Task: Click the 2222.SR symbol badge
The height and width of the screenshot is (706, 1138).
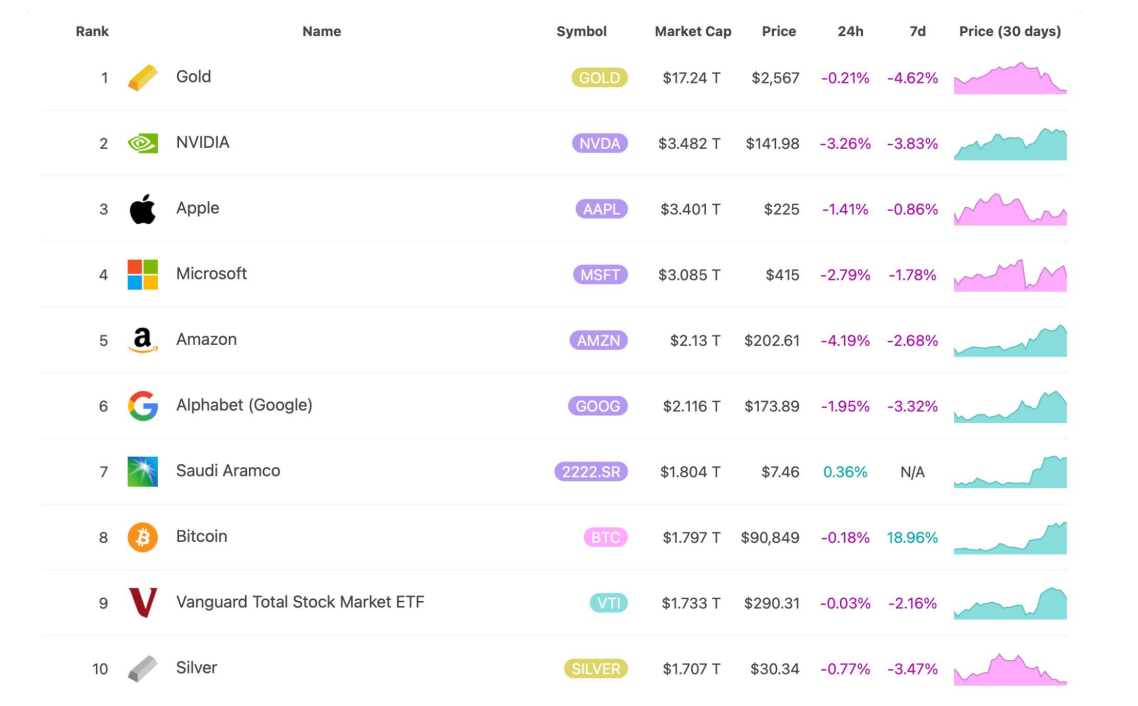Action: click(x=591, y=472)
